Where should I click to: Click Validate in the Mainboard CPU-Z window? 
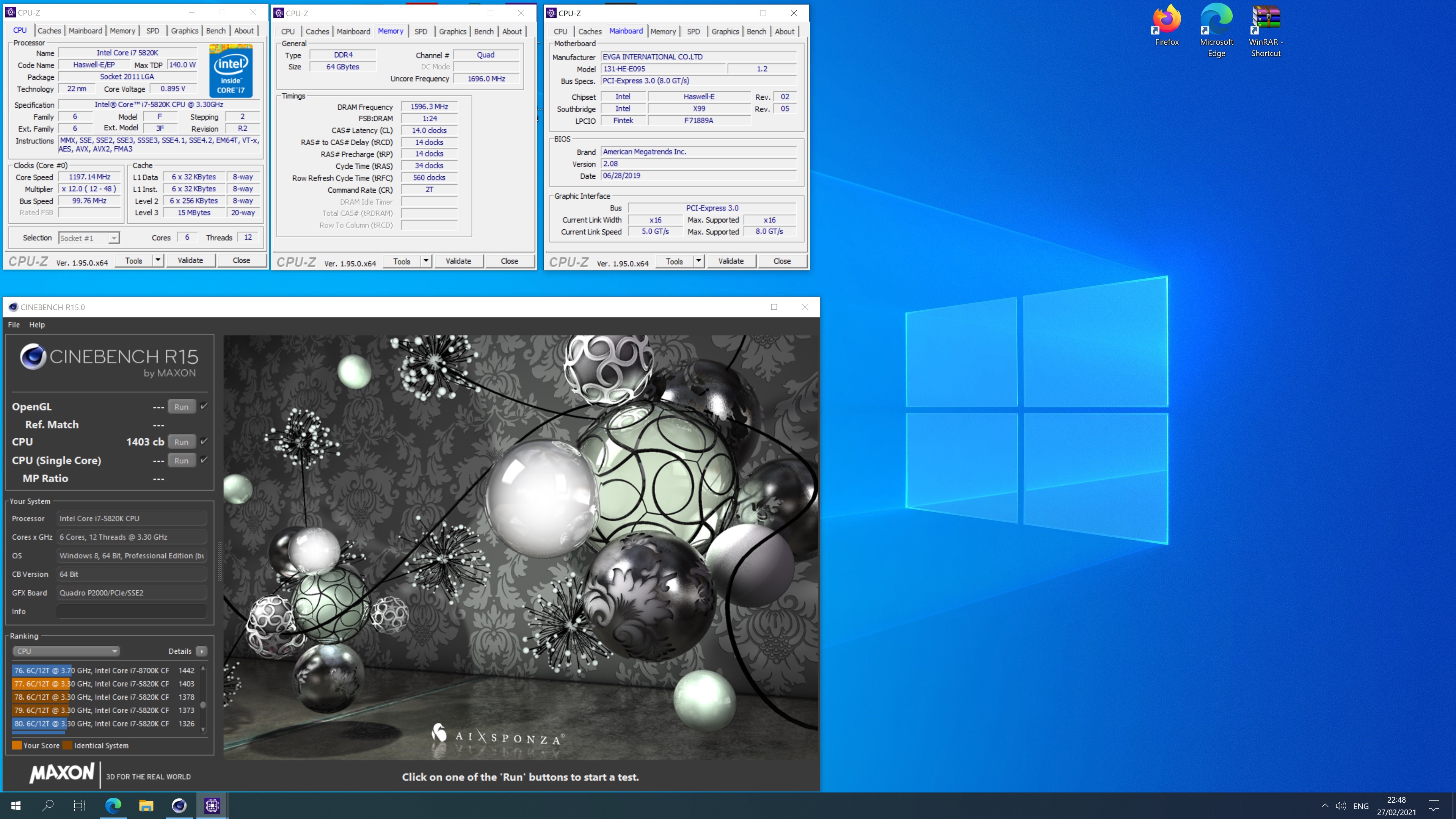[x=731, y=260]
